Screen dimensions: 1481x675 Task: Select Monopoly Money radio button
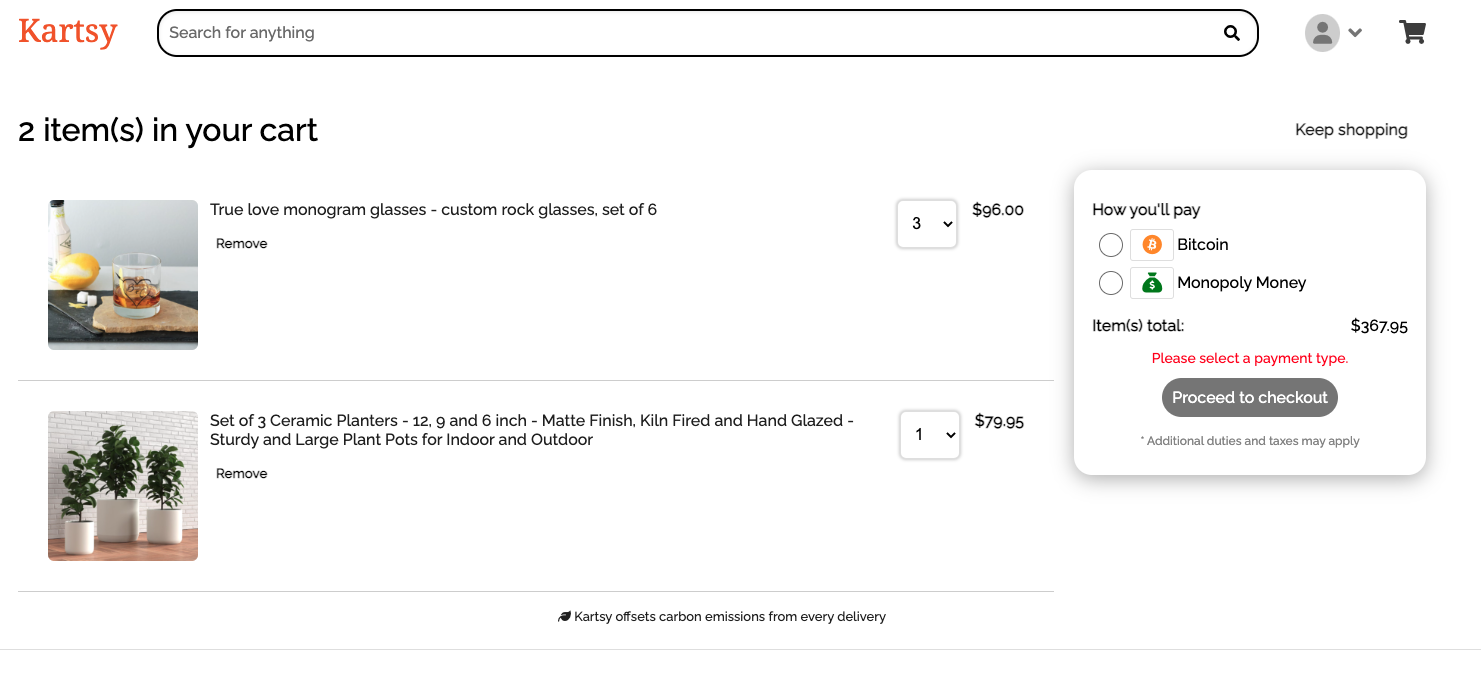[x=1111, y=283]
